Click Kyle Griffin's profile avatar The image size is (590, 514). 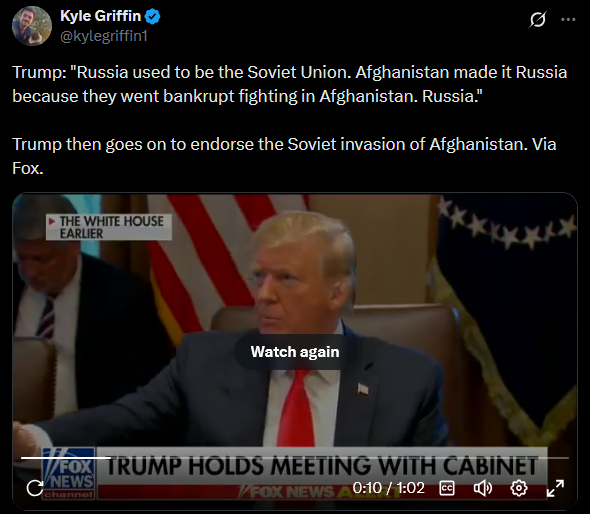(x=32, y=26)
